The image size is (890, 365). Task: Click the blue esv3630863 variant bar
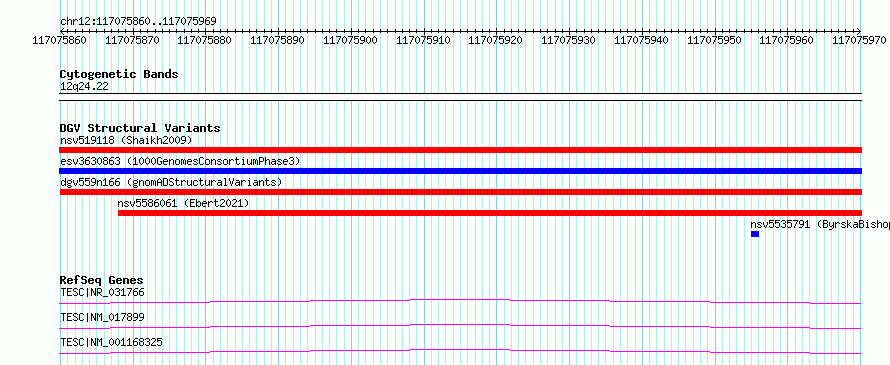pyautogui.click(x=460, y=171)
